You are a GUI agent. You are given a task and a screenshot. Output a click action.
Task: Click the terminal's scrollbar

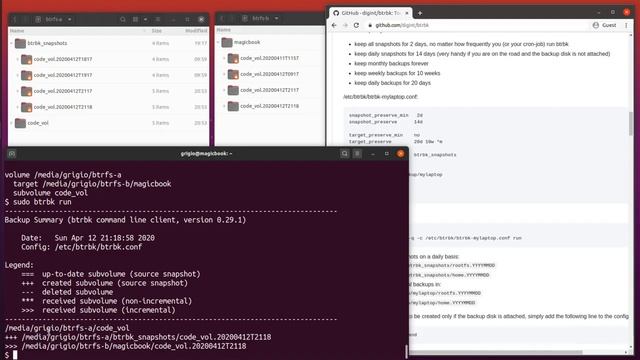[x=406, y=351]
